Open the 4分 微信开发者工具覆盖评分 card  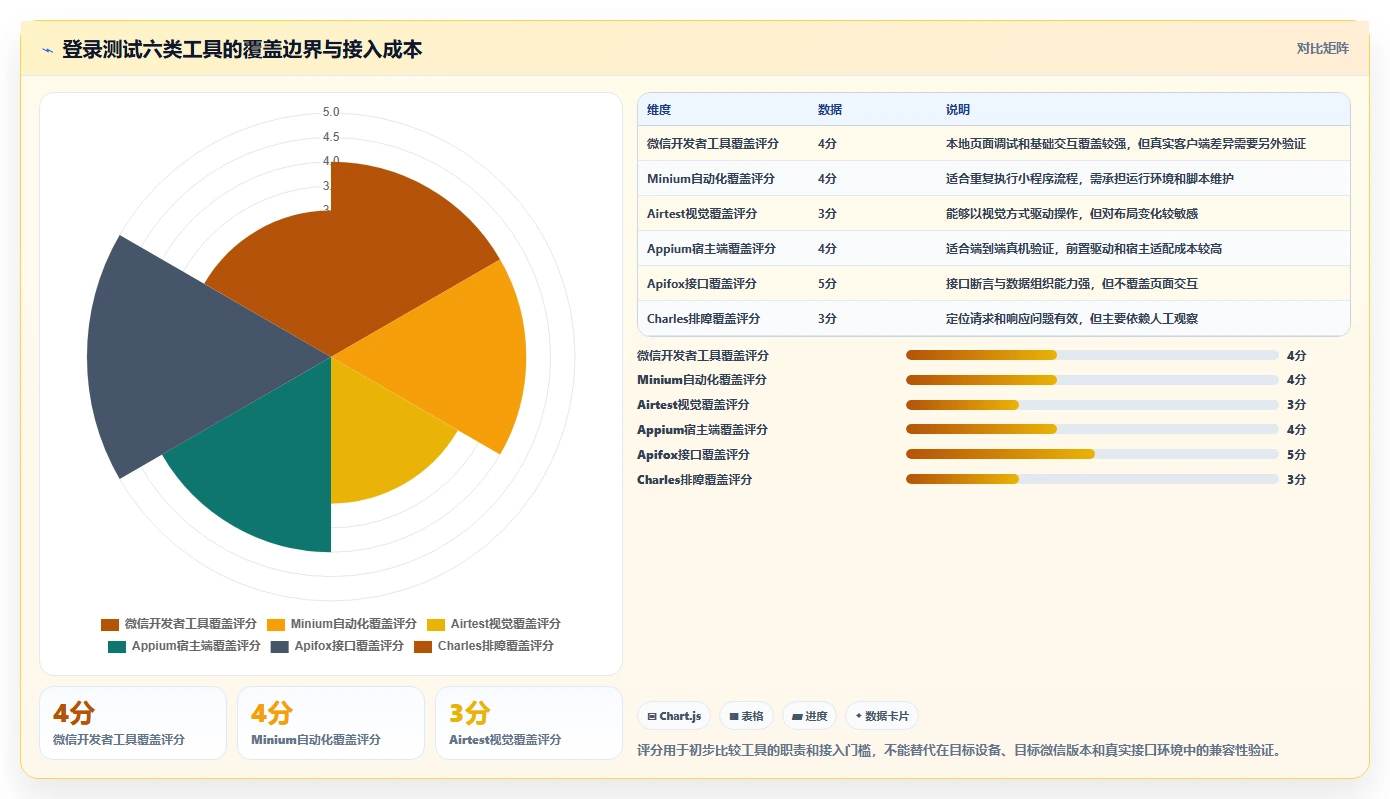[x=133, y=723]
